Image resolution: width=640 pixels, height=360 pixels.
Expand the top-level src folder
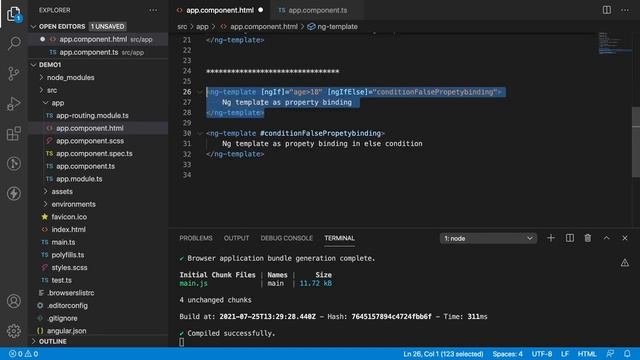(x=41, y=90)
